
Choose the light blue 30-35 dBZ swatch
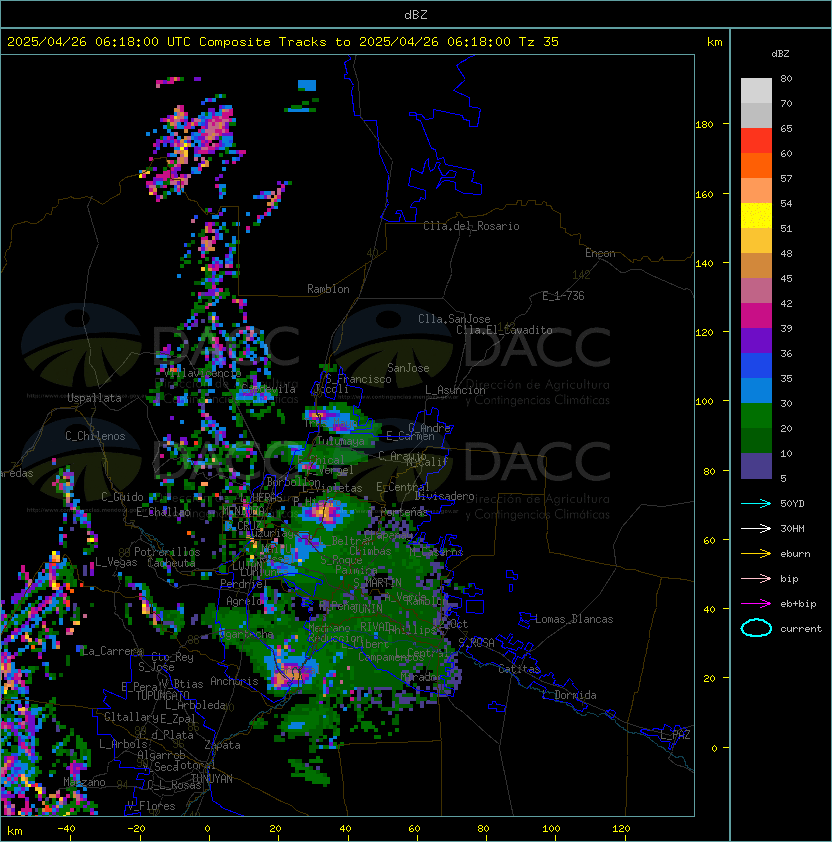pyautogui.click(x=756, y=390)
